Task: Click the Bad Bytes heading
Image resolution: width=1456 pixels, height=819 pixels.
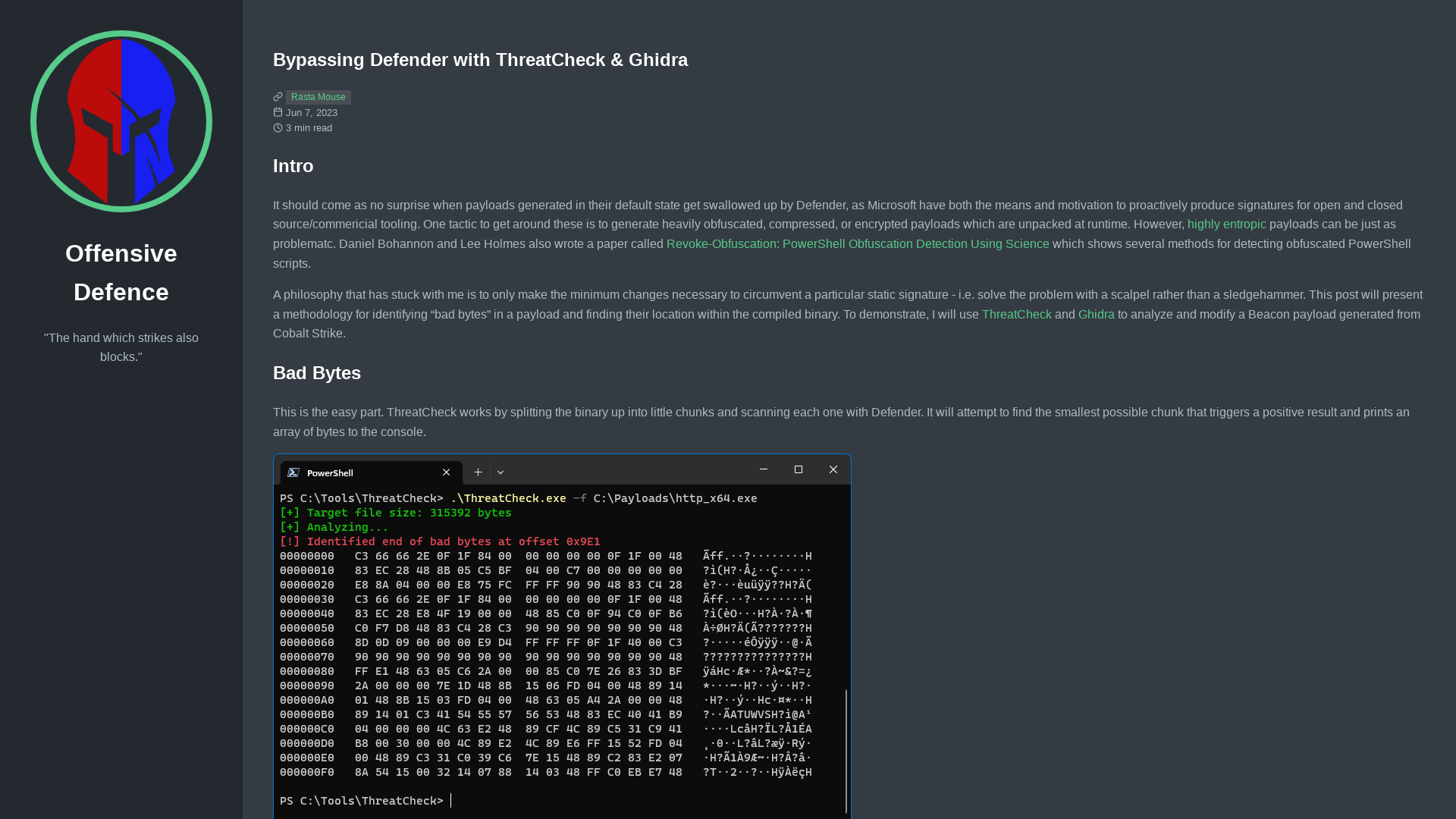Action: click(317, 373)
